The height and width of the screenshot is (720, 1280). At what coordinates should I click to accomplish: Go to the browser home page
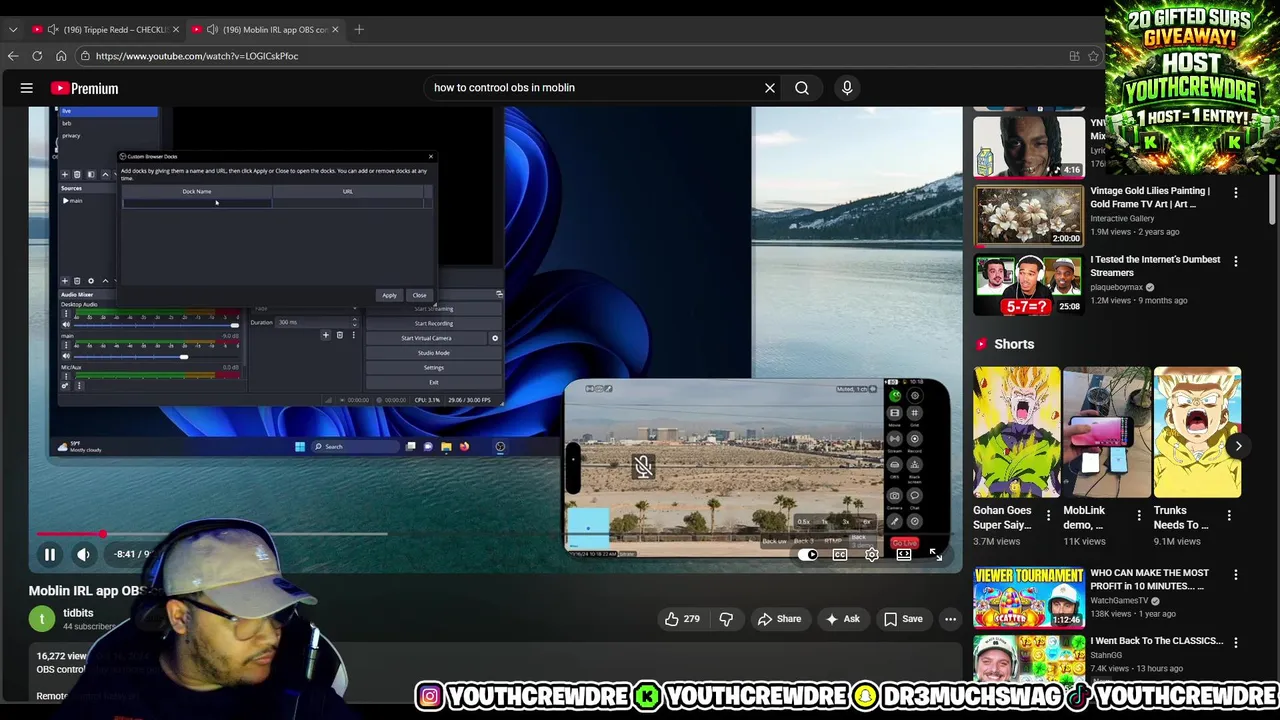click(x=61, y=56)
